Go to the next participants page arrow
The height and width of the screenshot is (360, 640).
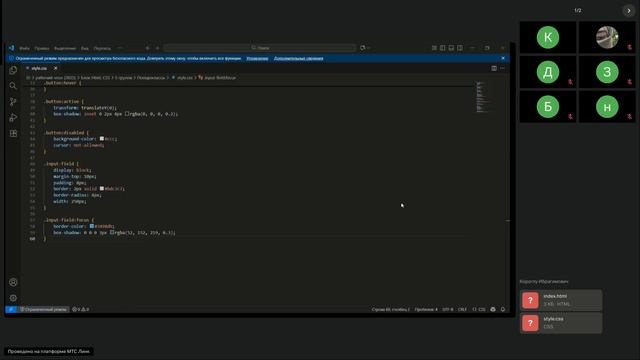coord(629,11)
